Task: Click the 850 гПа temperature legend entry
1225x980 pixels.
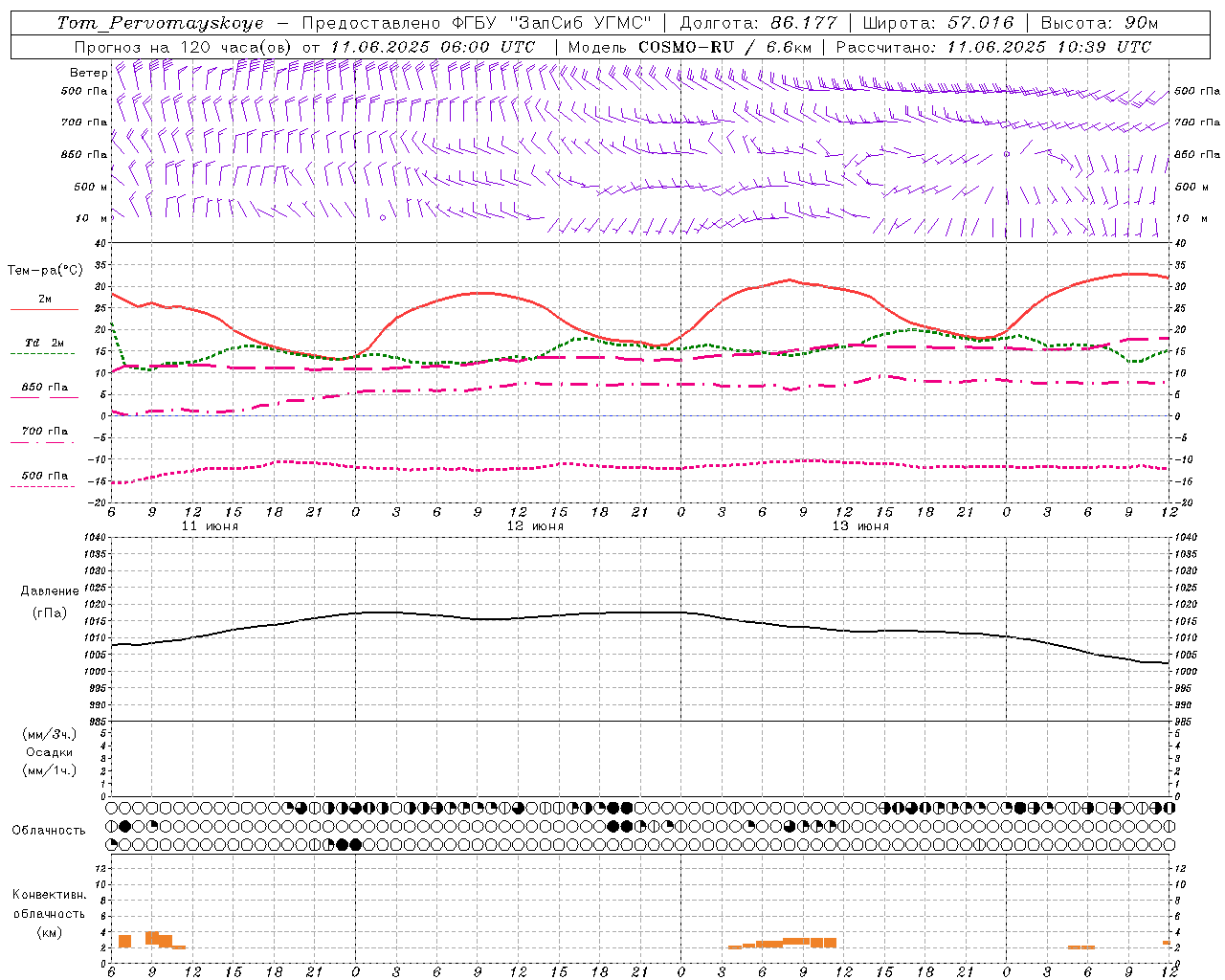Action: (x=44, y=388)
